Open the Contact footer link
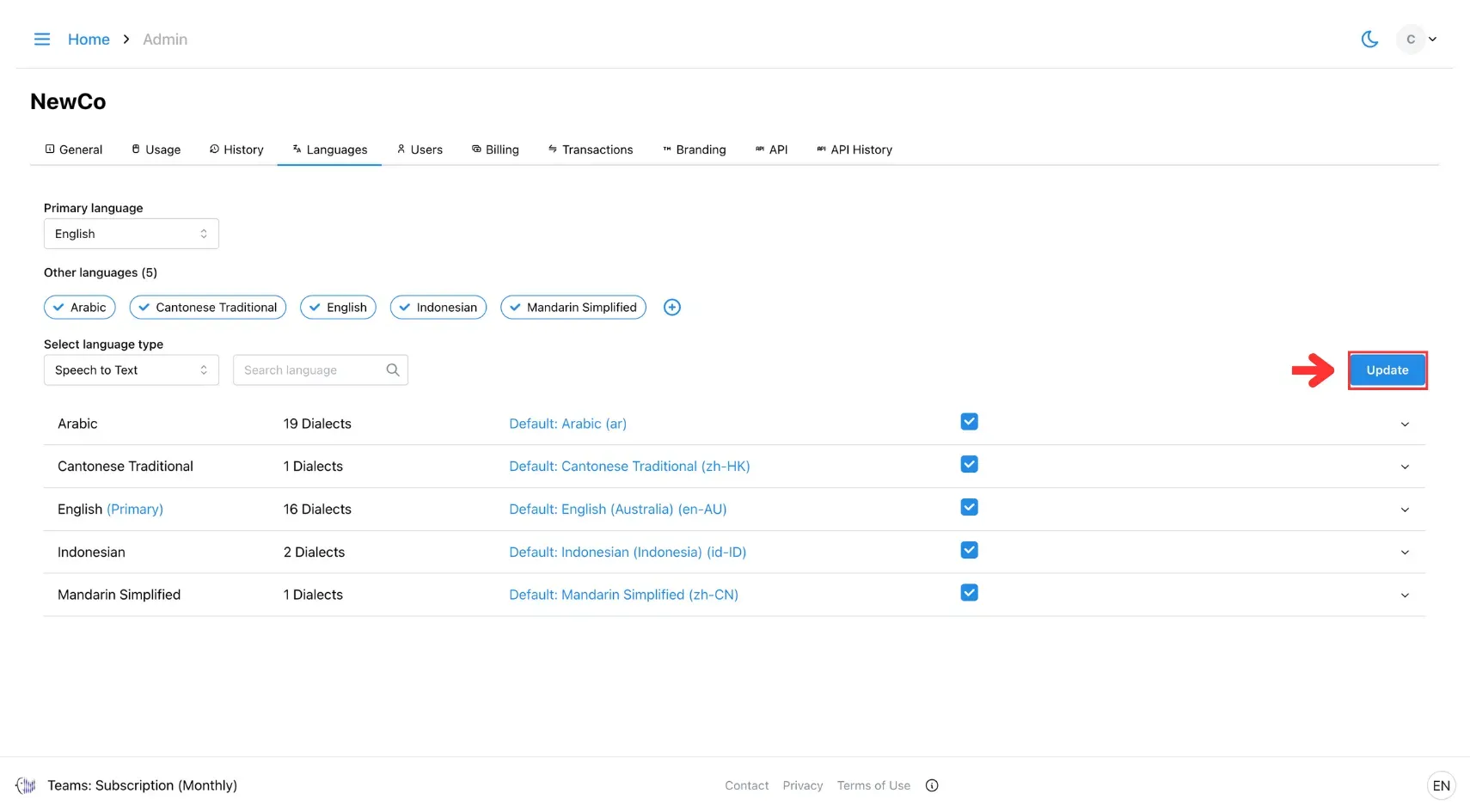 click(746, 785)
